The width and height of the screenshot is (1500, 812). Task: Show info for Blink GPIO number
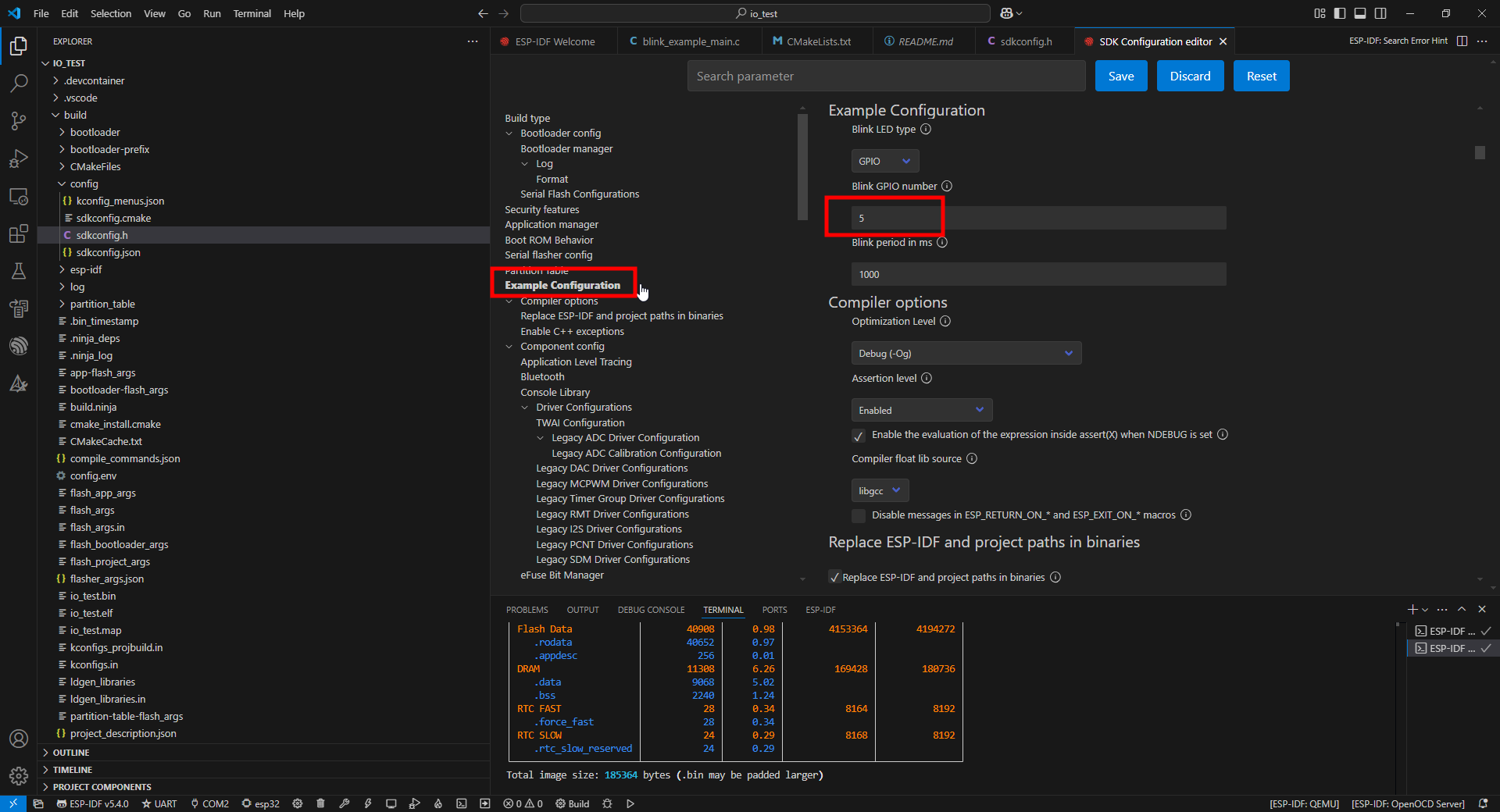click(x=947, y=186)
